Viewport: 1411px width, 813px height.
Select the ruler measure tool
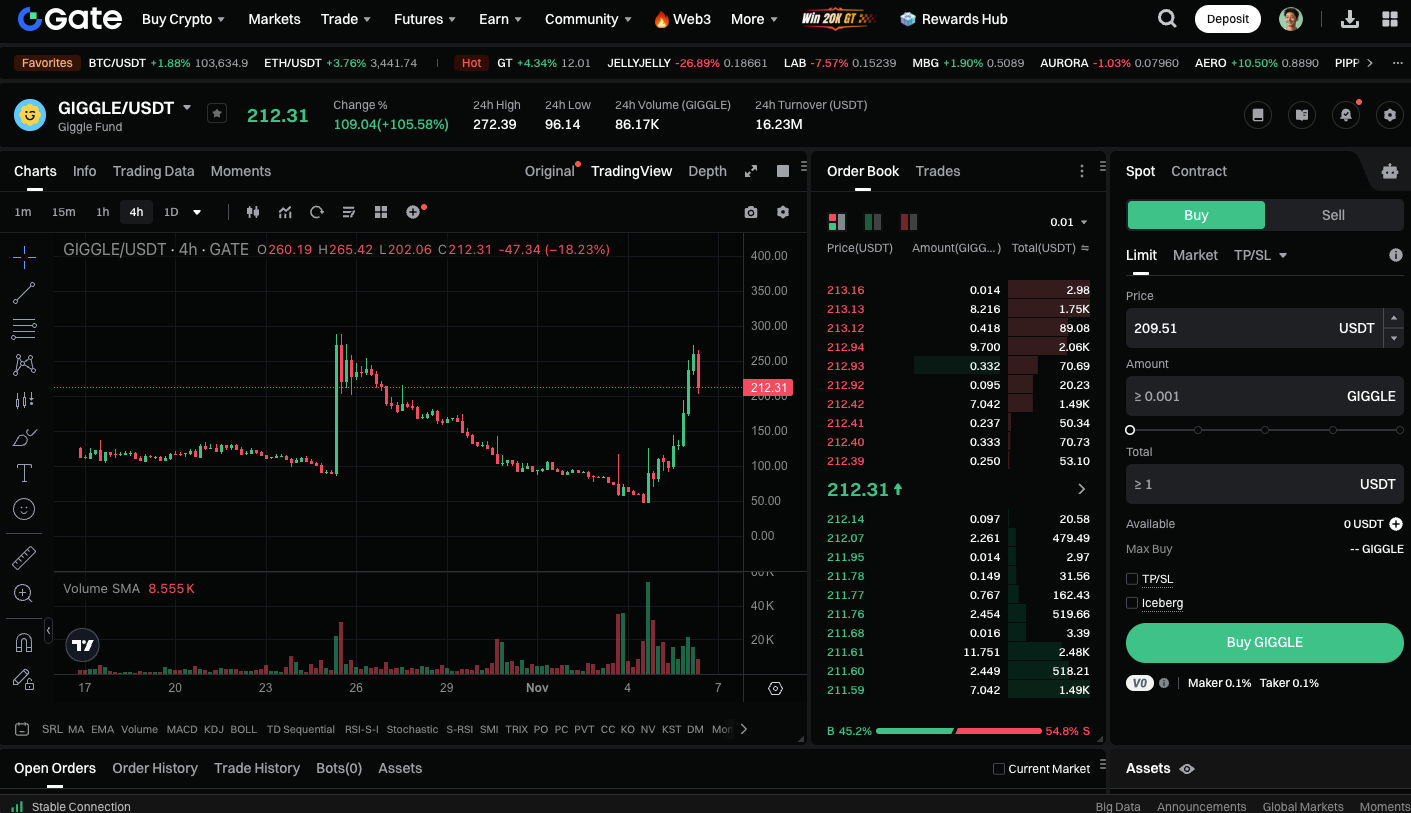(24, 557)
